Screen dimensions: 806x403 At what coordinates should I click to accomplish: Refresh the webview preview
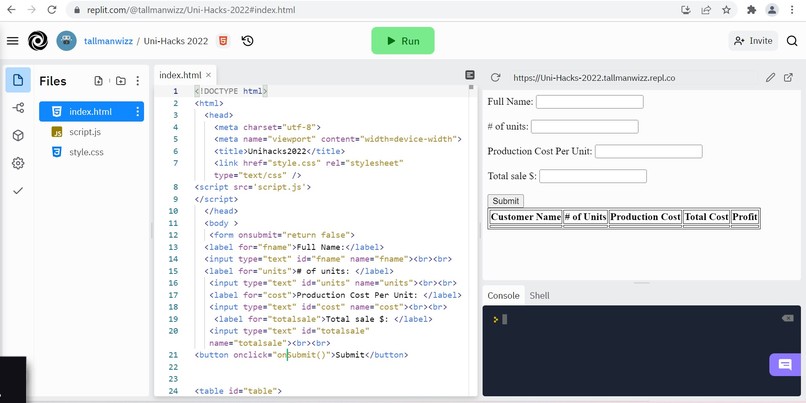(495, 78)
